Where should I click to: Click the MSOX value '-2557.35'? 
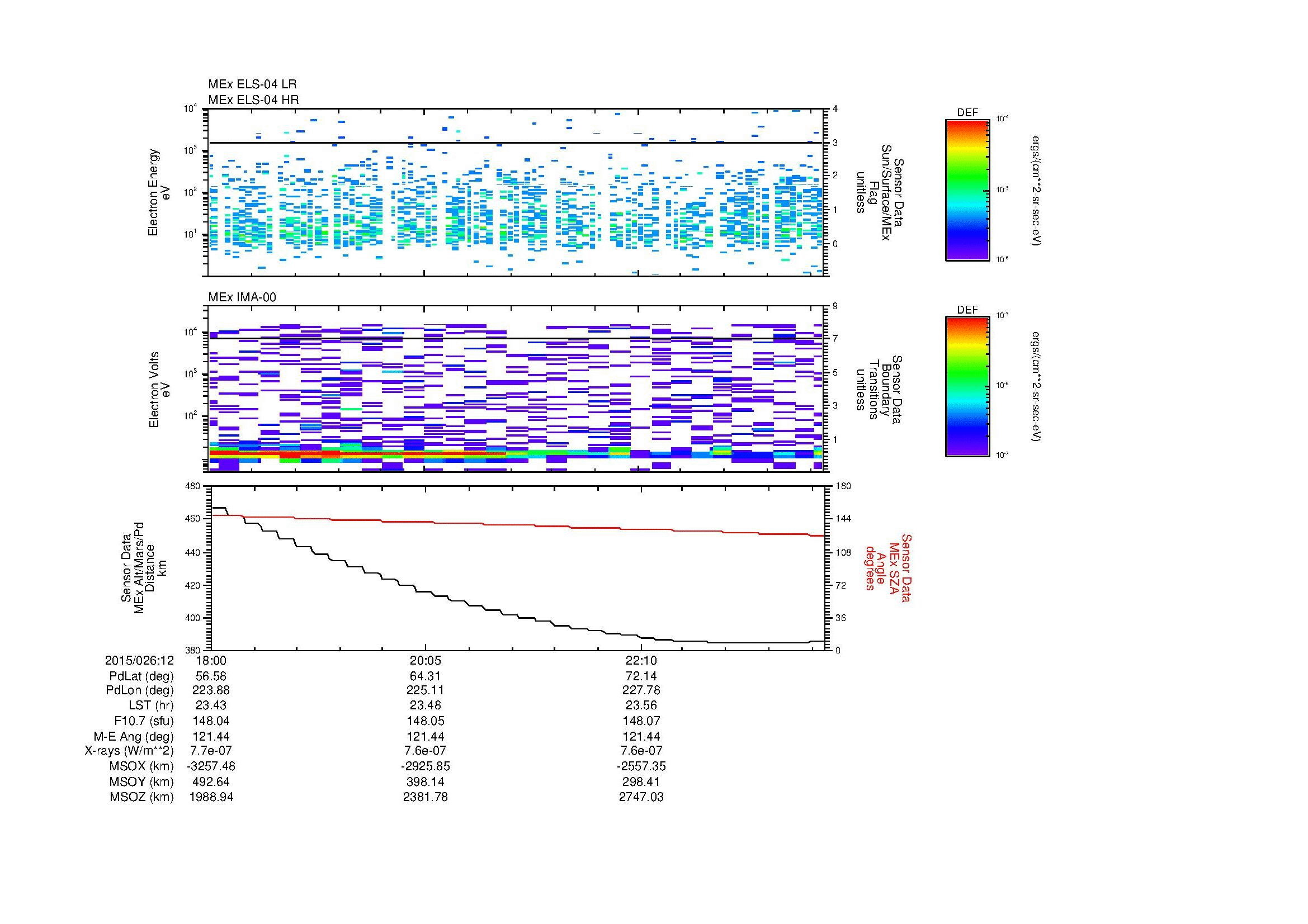coord(641,766)
